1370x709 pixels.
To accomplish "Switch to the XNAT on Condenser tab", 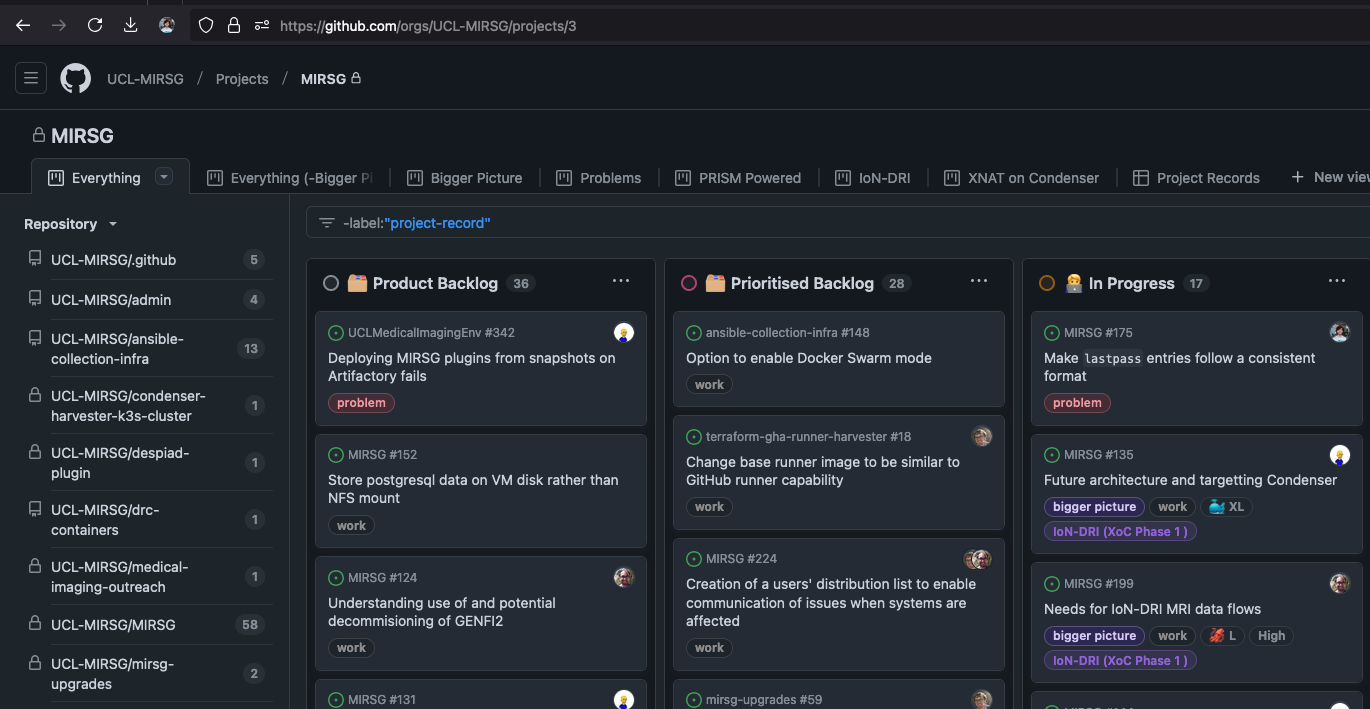I will point(1032,178).
